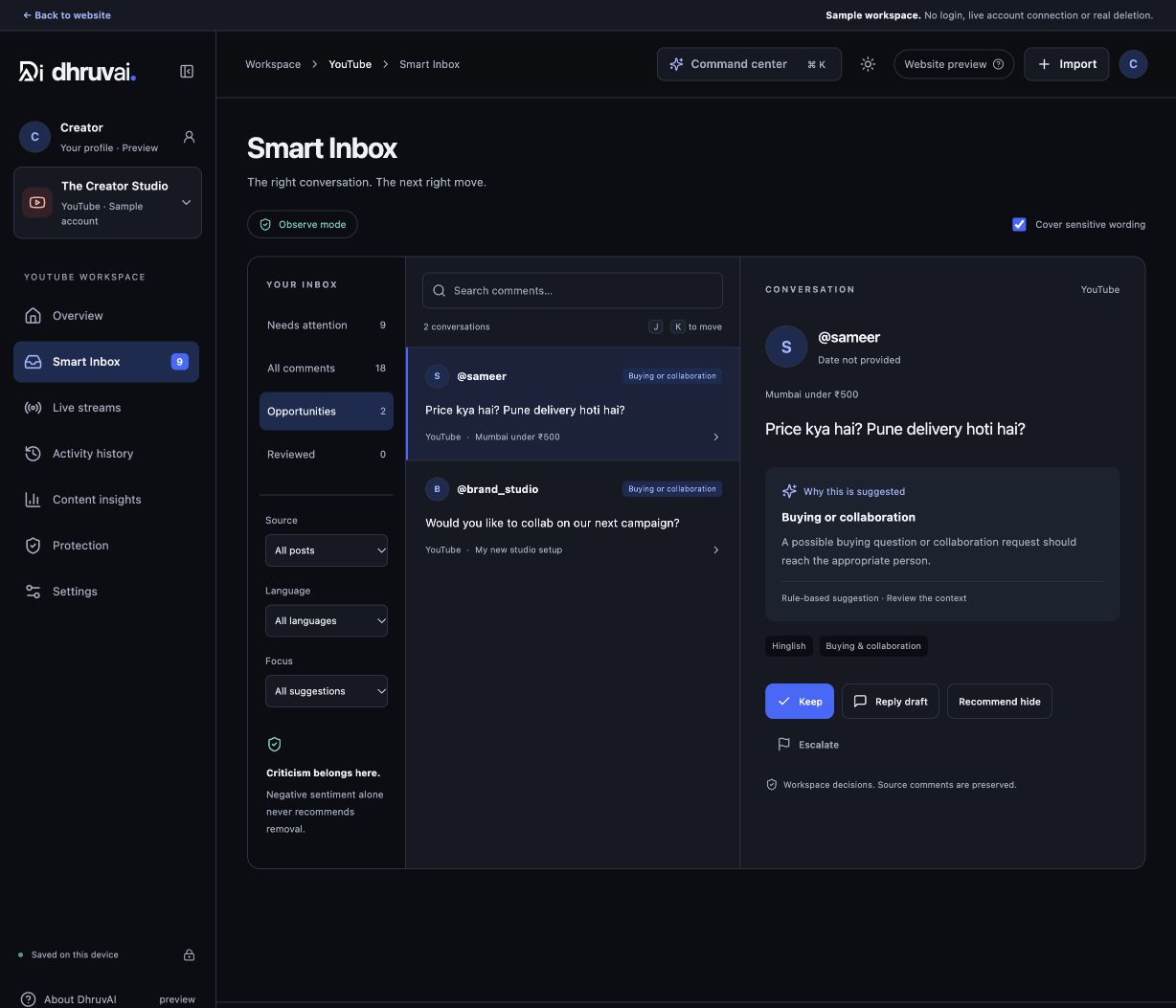Image resolution: width=1176 pixels, height=1008 pixels.
Task: Click the dhruvai logo
Action: (78, 72)
